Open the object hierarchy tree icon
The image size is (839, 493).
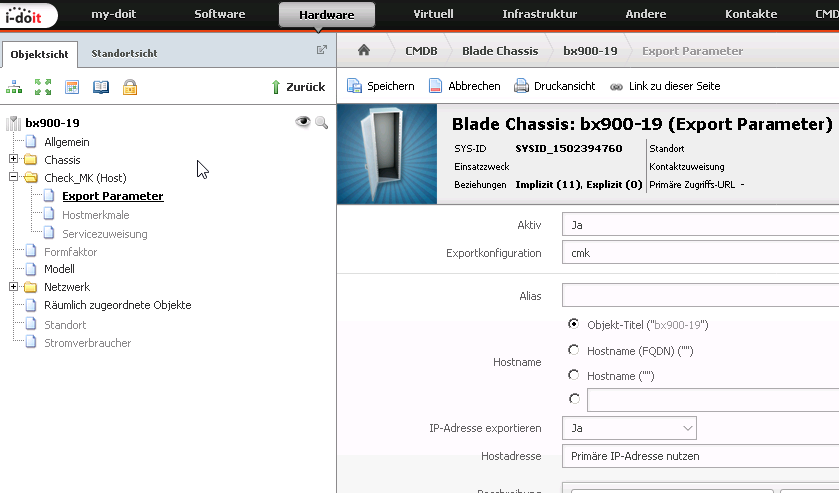pos(14,87)
